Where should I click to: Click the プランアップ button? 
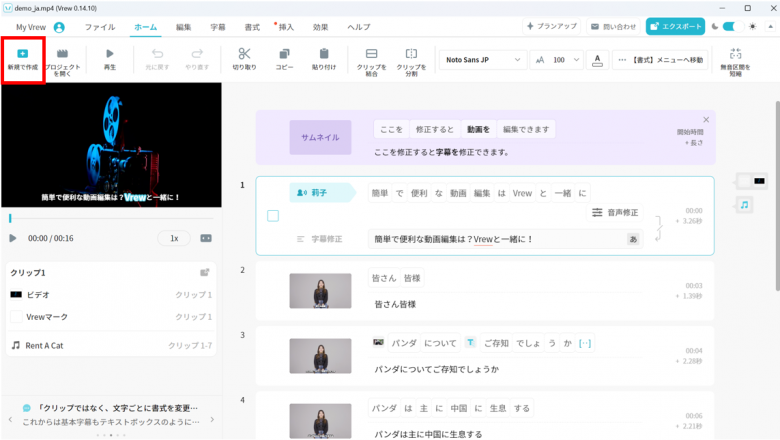pyautogui.click(x=552, y=26)
